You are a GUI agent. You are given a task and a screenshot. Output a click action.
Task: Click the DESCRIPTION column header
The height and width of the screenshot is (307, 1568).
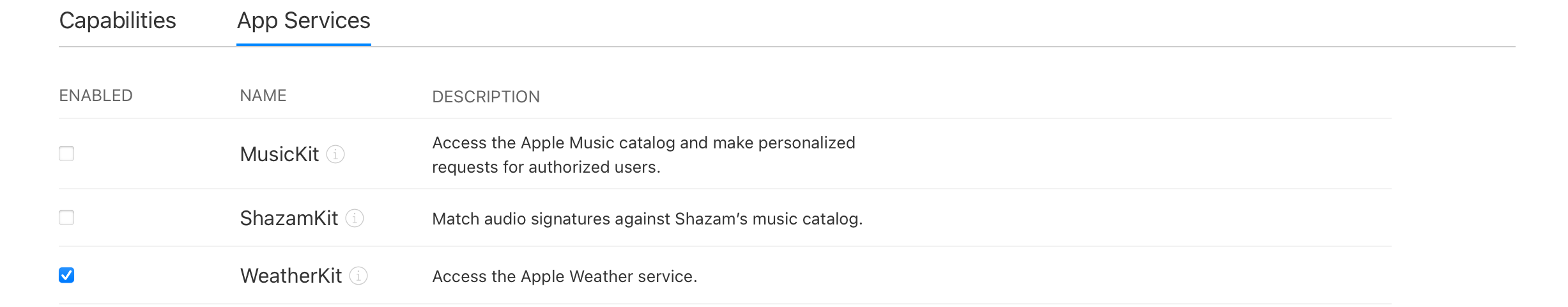click(x=486, y=97)
